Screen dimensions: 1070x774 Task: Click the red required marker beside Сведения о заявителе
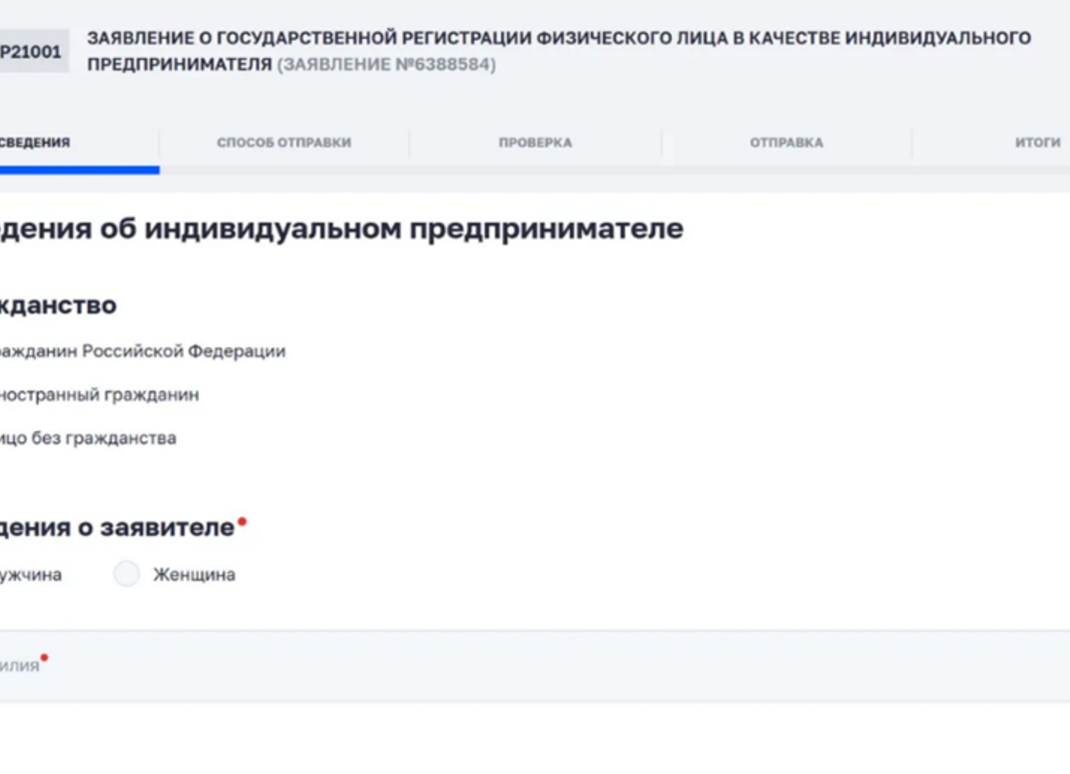242,521
